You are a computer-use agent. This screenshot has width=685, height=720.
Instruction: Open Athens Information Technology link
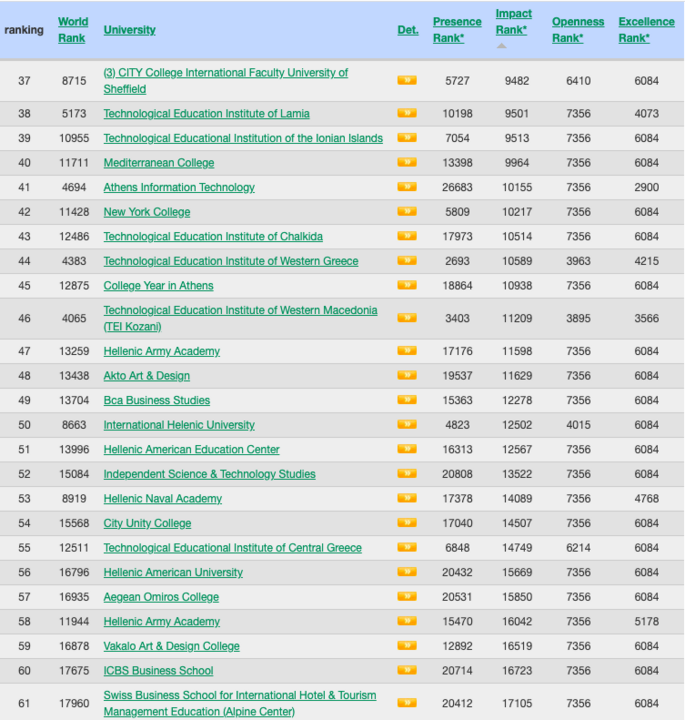coord(179,187)
